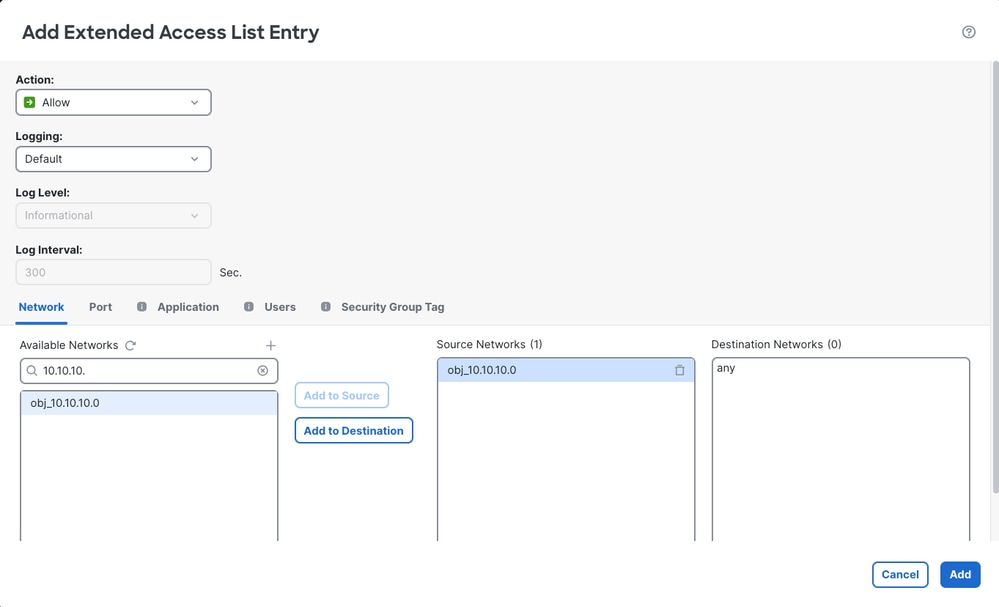Viewport: 999px width, 607px height.
Task: Click the blue Add button
Action: (960, 575)
